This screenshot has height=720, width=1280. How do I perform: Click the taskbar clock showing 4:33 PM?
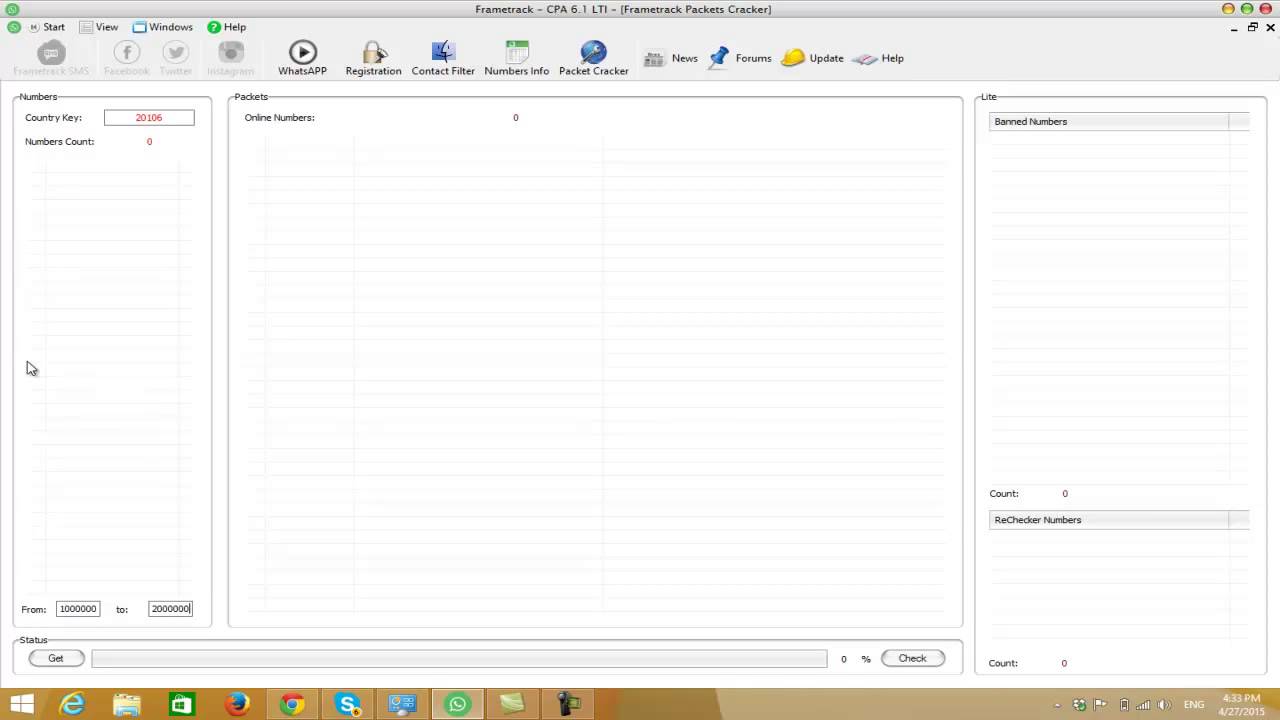coord(1241,705)
